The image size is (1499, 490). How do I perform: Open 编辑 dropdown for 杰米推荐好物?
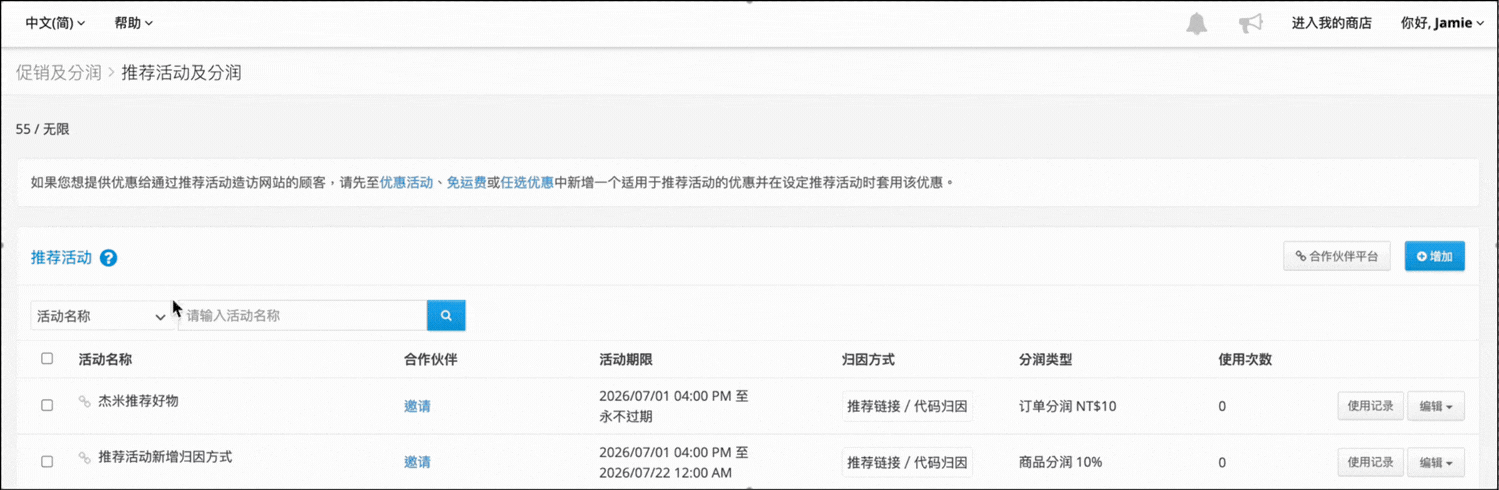pos(1436,406)
